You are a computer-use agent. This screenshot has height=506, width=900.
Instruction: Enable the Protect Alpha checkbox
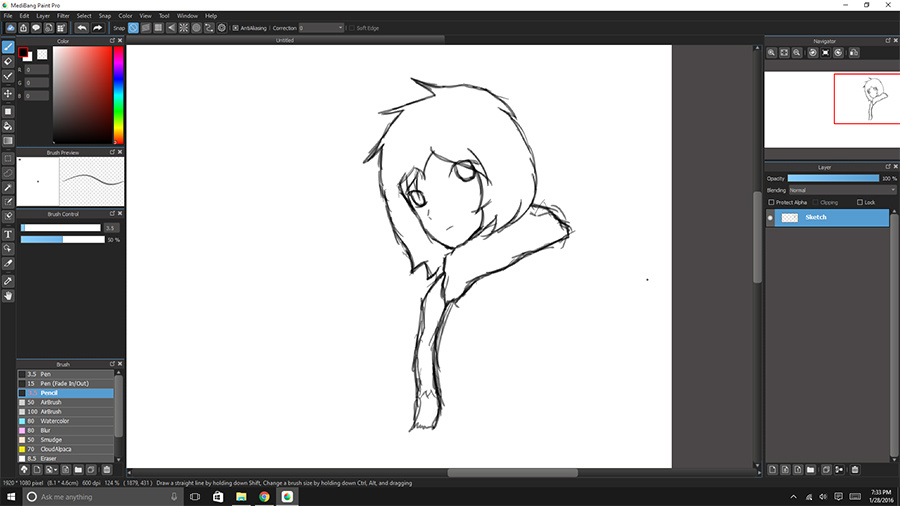771,202
